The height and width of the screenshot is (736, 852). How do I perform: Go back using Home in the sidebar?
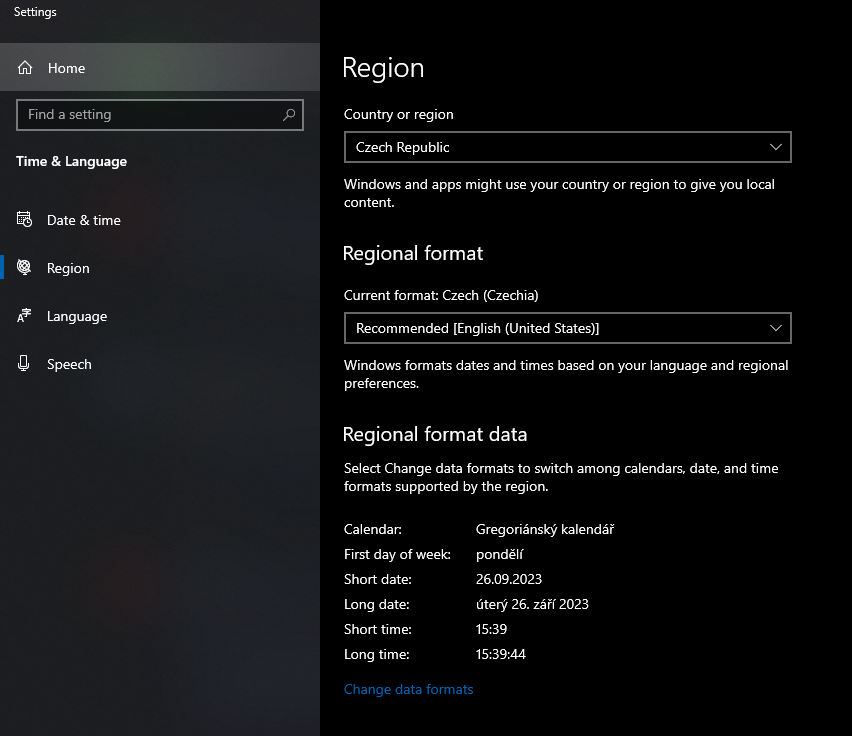(x=66, y=68)
